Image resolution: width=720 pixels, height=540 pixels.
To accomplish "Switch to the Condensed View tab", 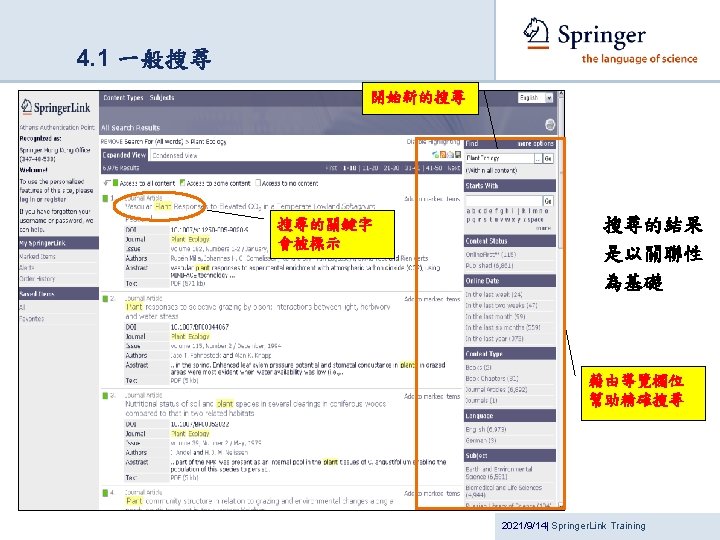I will pos(174,156).
